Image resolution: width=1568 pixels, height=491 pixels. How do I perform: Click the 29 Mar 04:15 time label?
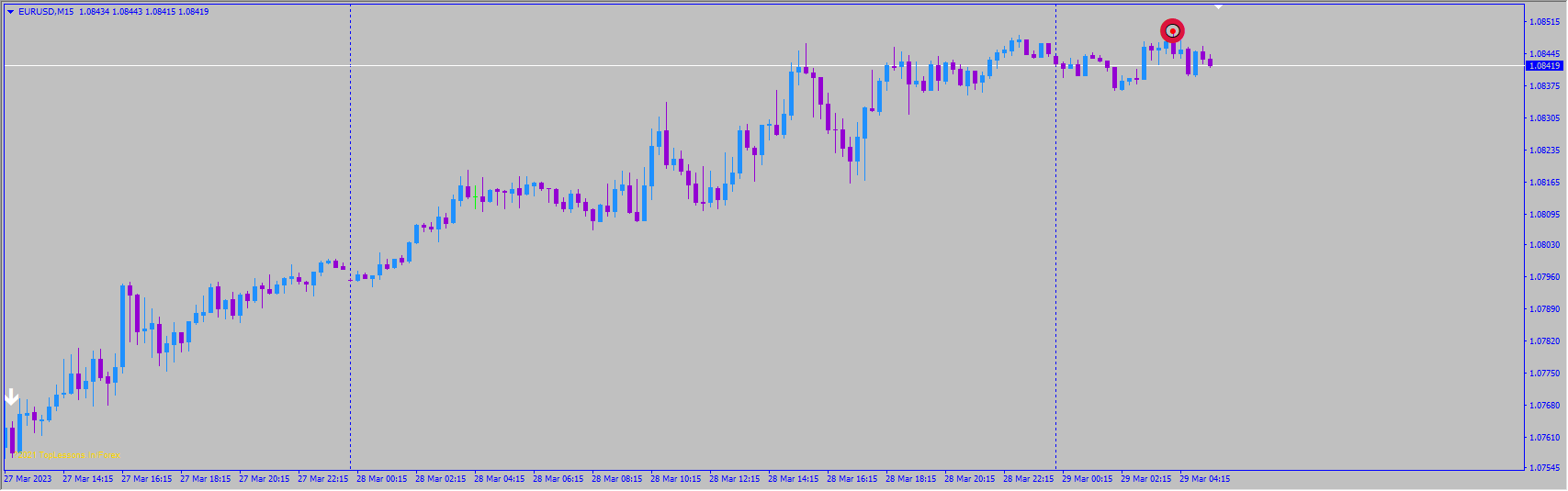point(1205,479)
